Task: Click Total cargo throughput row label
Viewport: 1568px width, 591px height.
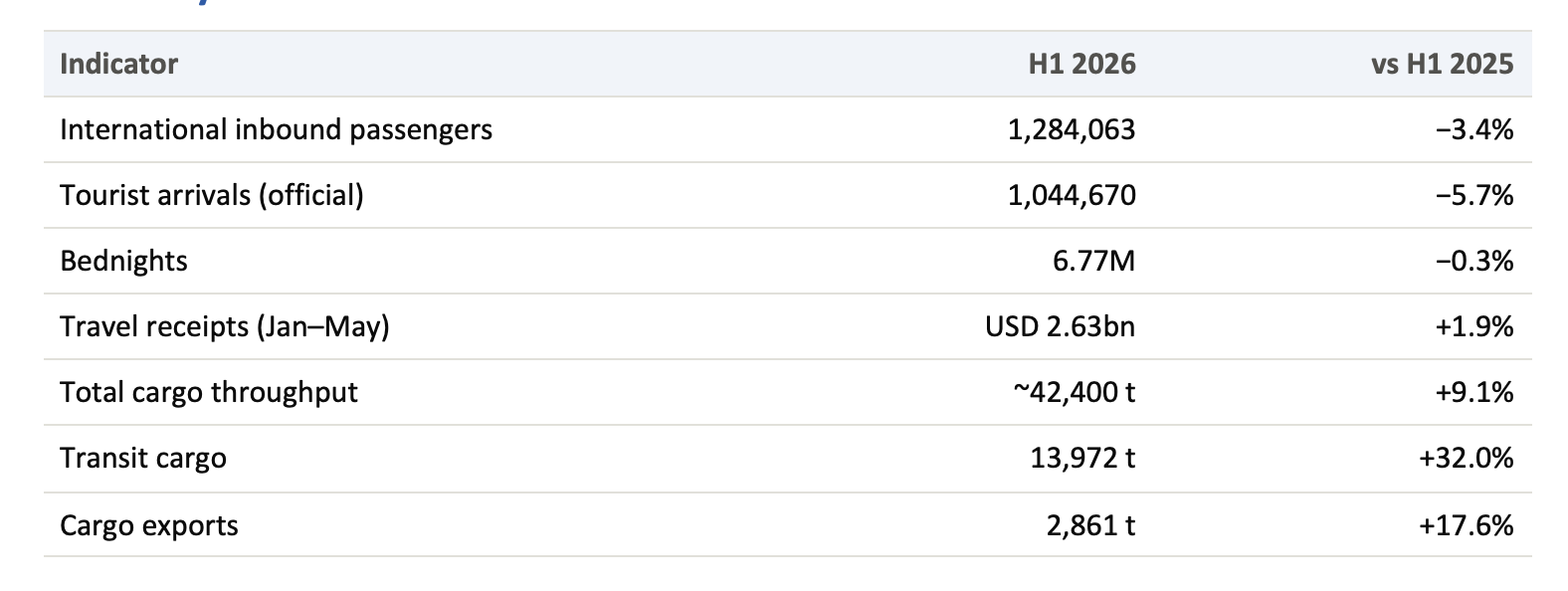Action: (209, 392)
